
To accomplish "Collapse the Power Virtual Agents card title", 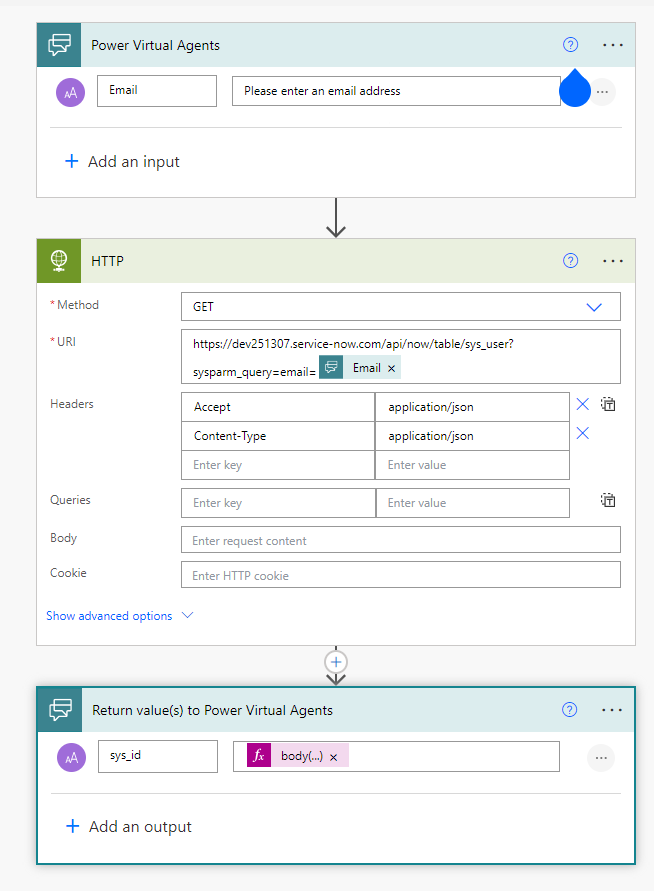I will (155, 45).
